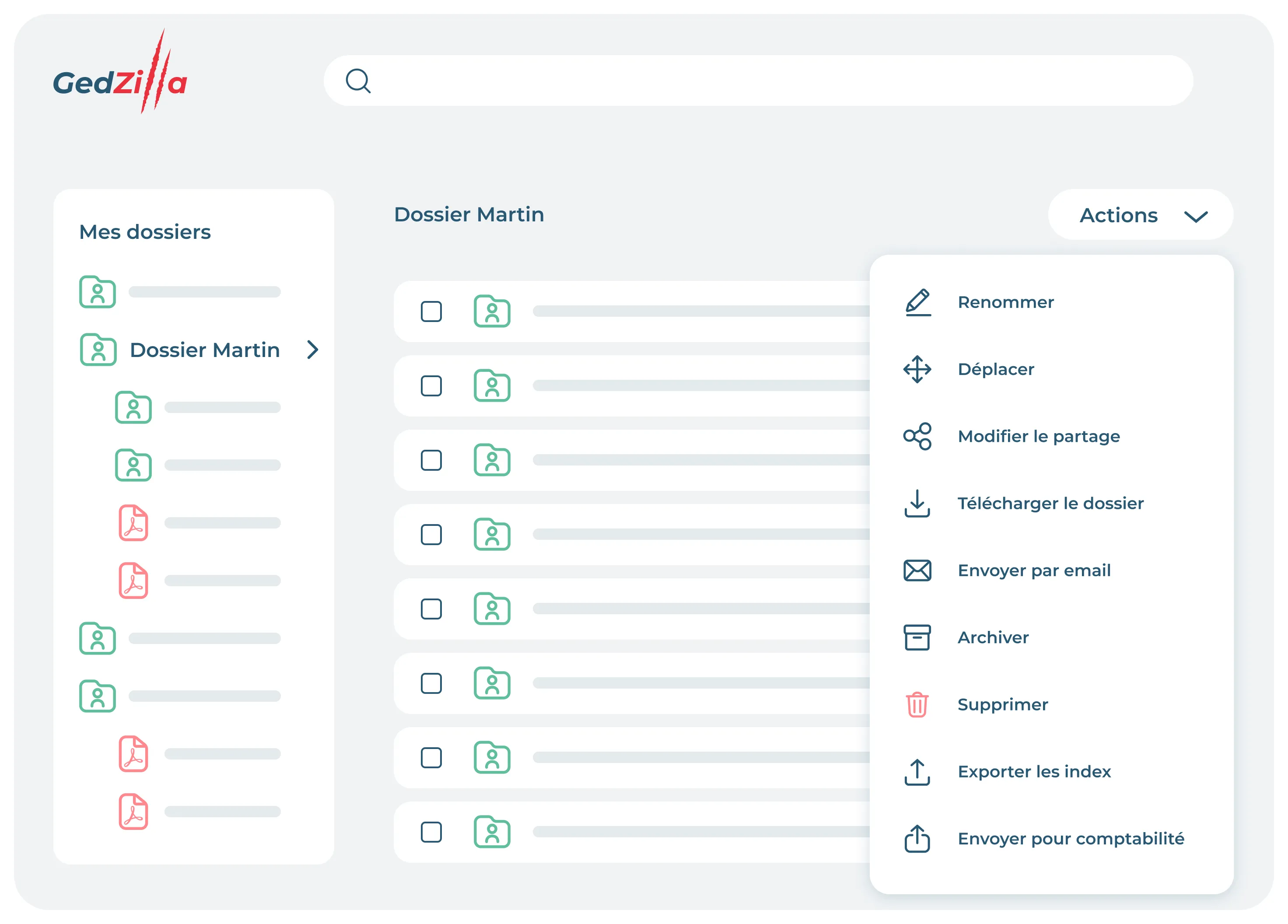Click the folder icon in the third list row

pos(492,460)
